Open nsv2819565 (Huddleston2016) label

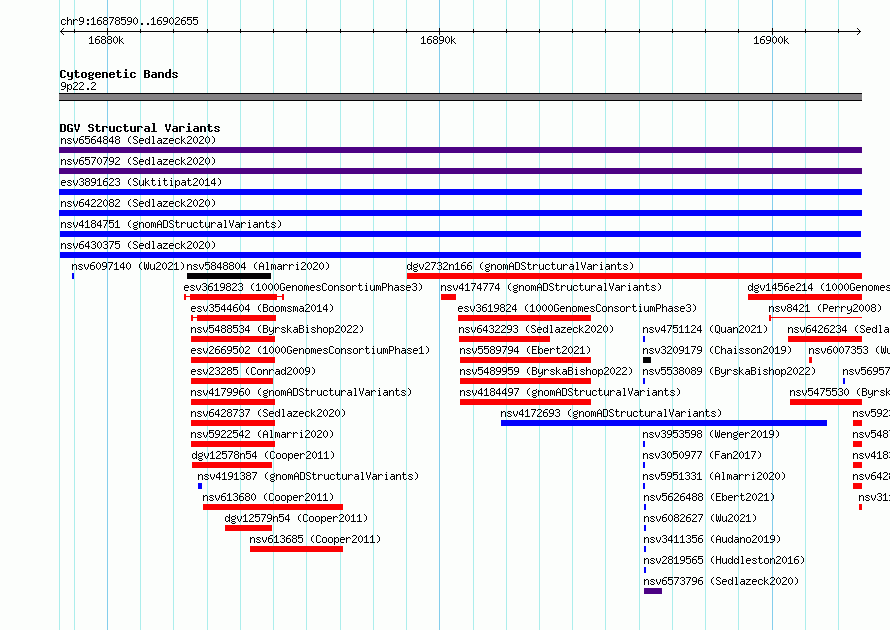(x=723, y=560)
